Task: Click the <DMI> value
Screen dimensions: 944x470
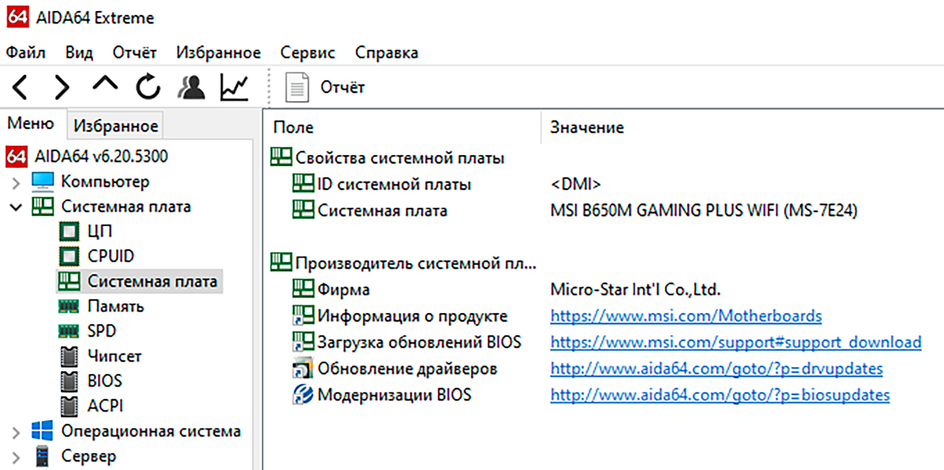Action: click(576, 185)
